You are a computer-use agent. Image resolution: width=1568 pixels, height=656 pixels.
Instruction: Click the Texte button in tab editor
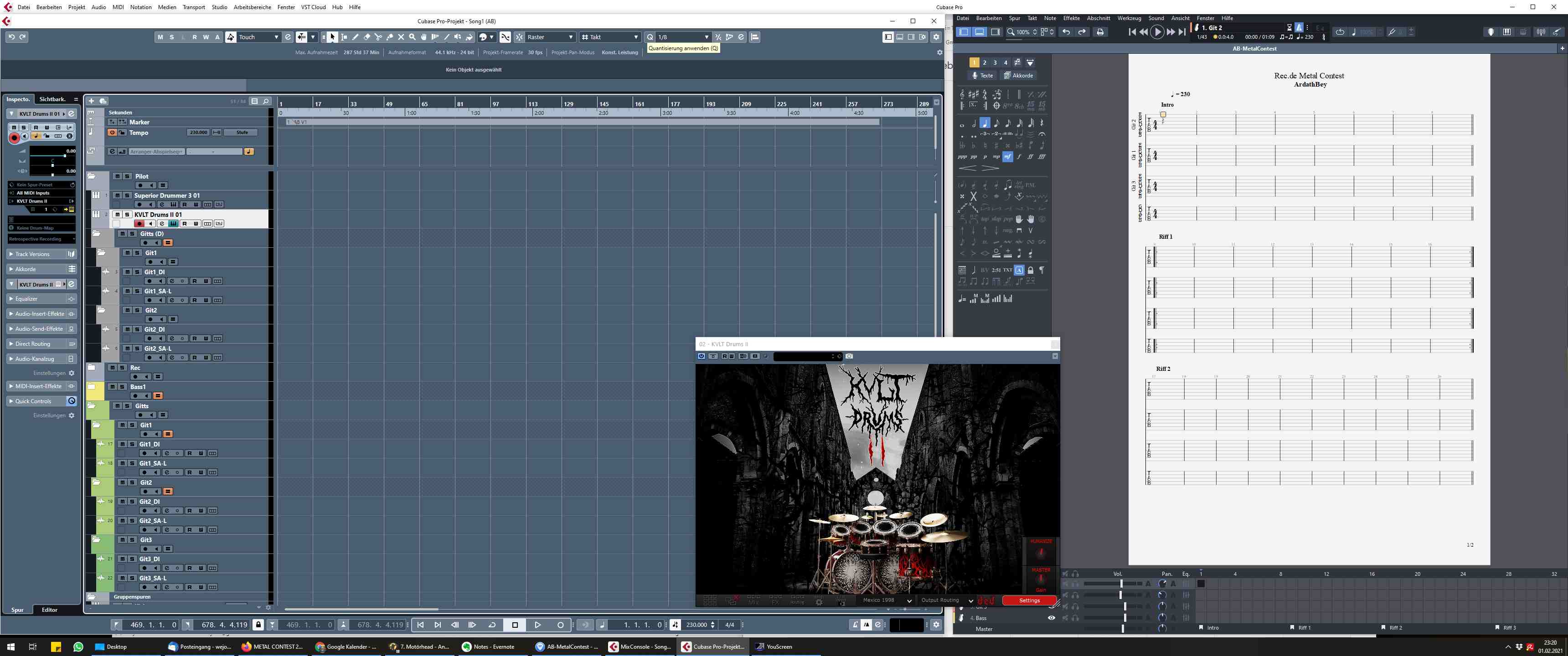[982, 76]
